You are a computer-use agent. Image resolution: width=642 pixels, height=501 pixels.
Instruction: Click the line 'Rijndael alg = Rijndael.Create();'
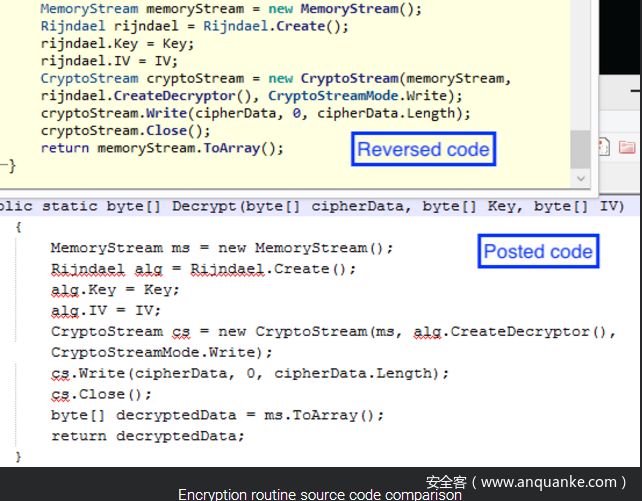(203, 269)
